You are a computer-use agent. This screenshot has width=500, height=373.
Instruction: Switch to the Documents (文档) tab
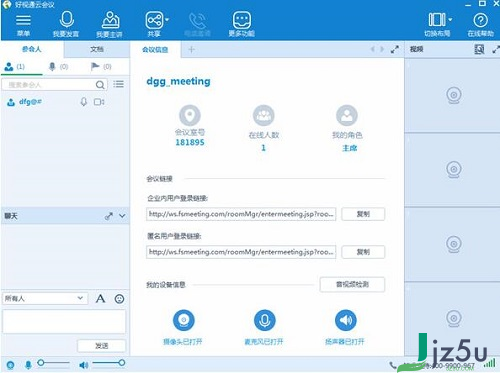97,49
